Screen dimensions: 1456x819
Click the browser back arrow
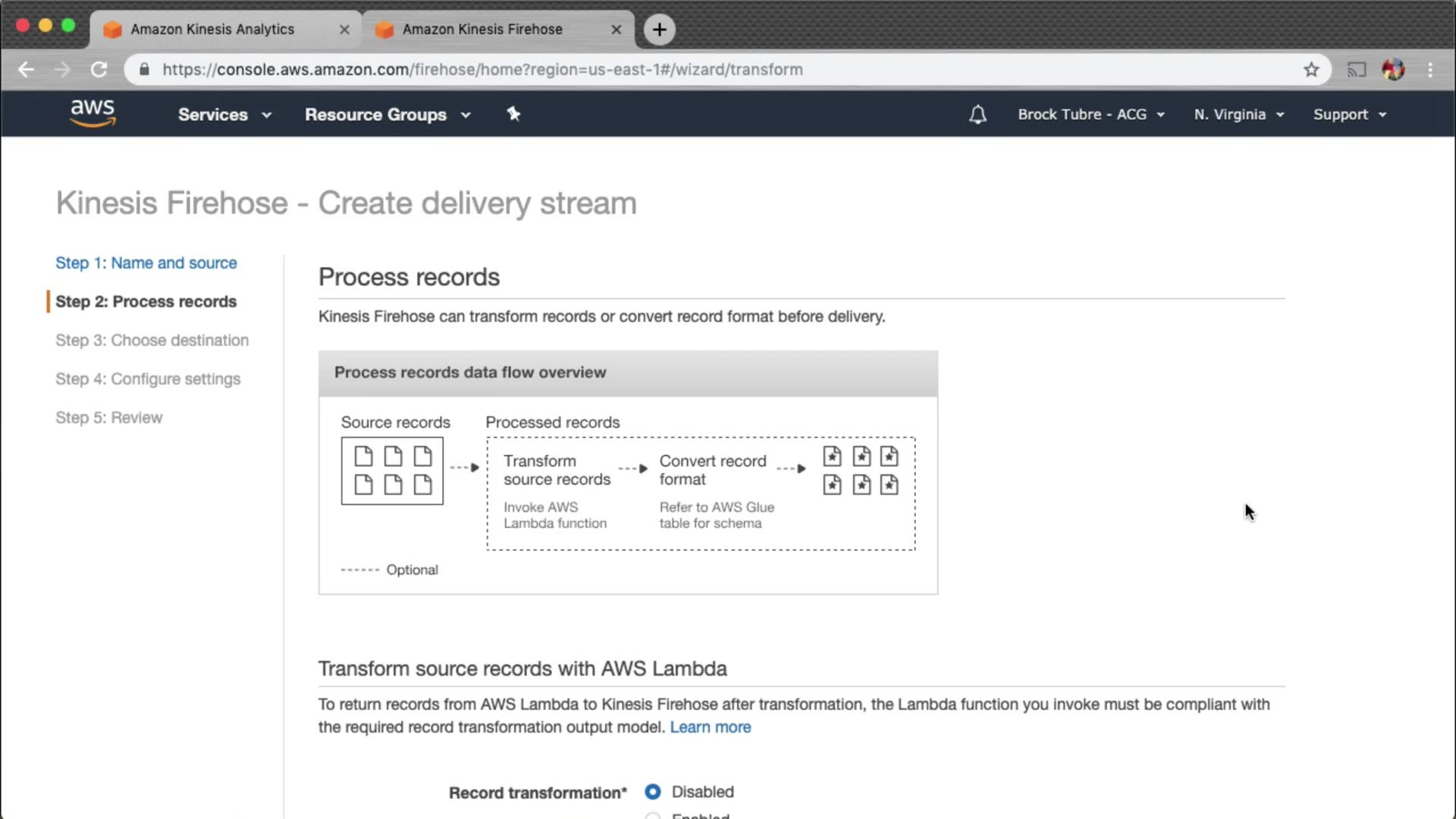[27, 70]
